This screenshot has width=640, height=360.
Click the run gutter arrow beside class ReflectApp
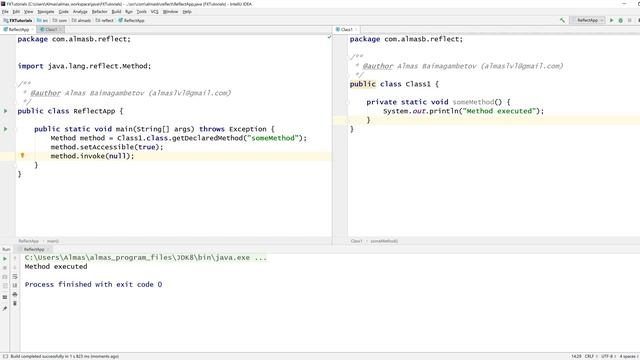(x=5, y=111)
